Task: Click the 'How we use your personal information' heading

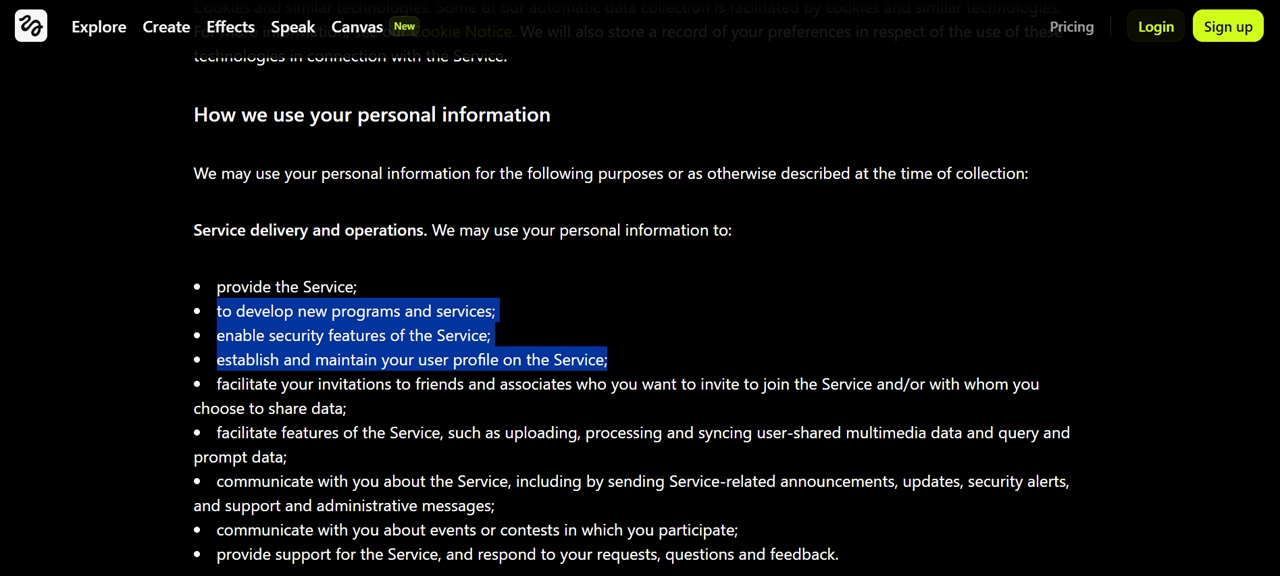Action: coord(372,115)
